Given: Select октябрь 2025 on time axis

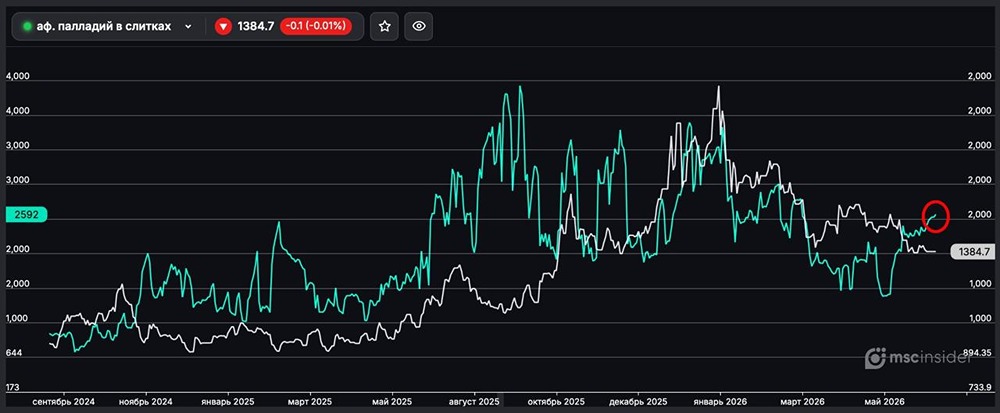Looking at the screenshot, I should tap(557, 402).
